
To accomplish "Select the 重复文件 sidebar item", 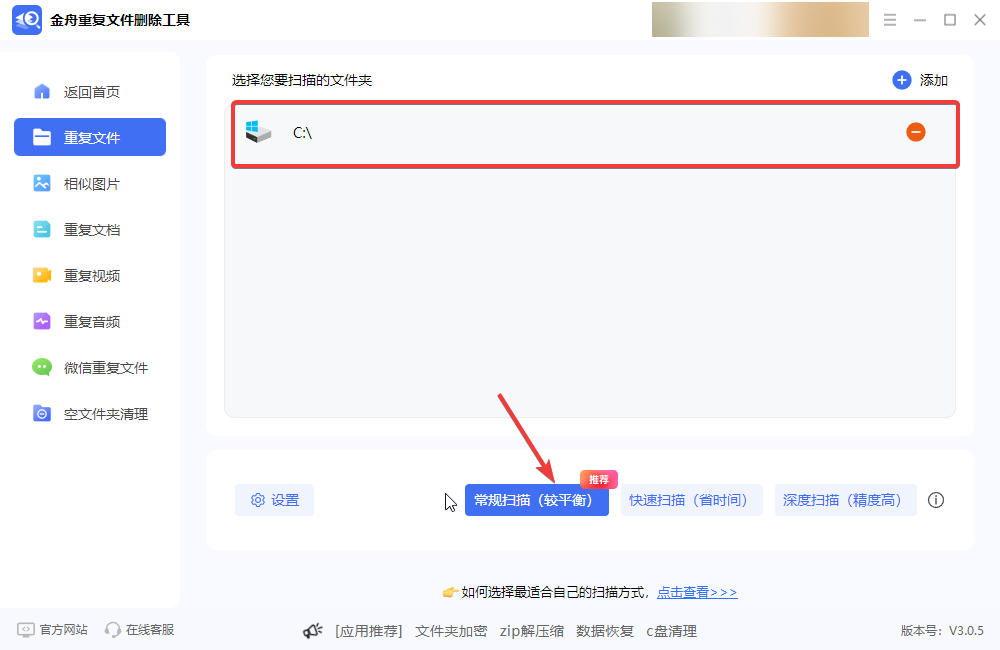I will click(x=90, y=137).
